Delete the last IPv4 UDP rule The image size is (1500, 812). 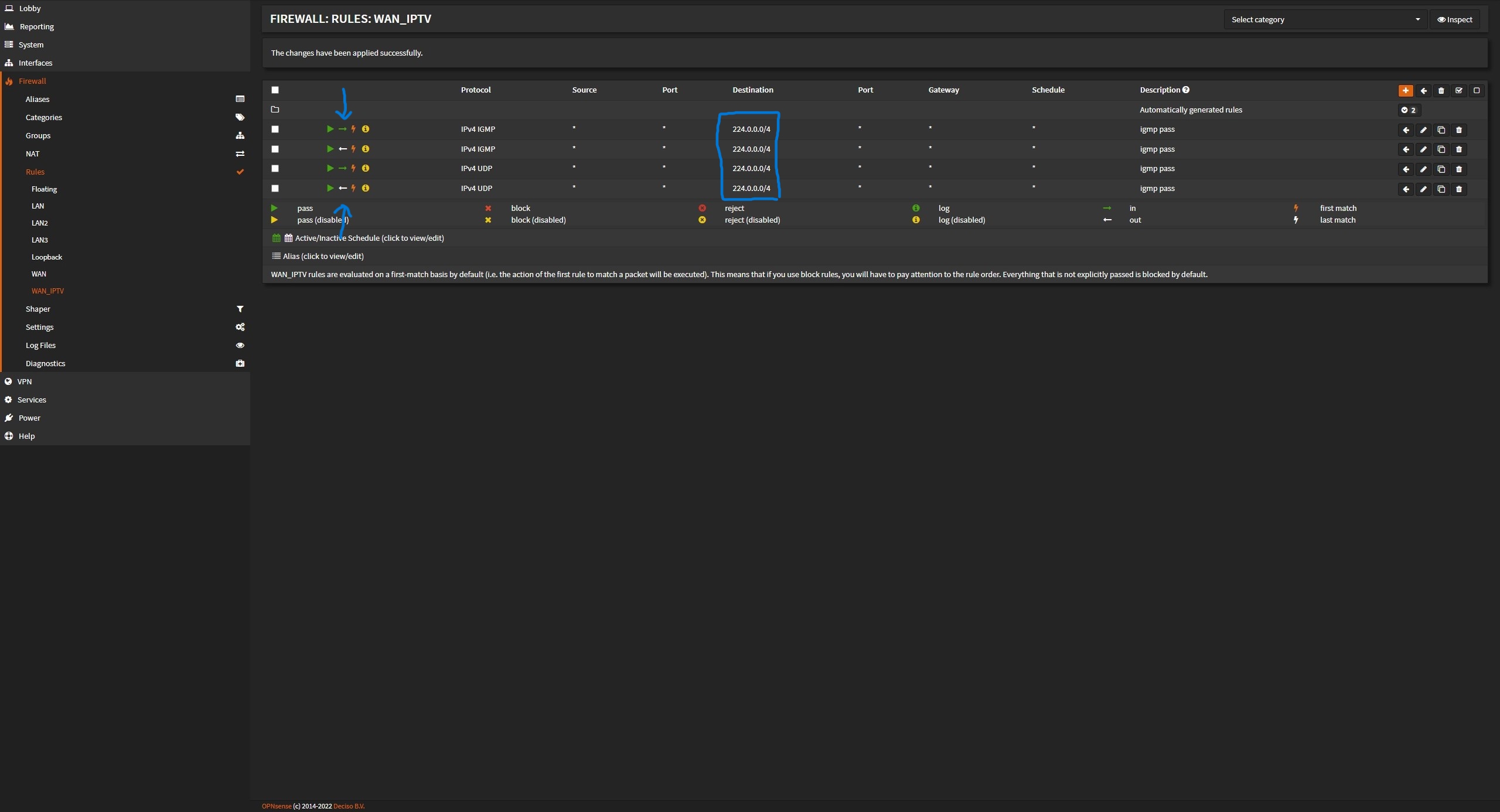pyautogui.click(x=1458, y=189)
